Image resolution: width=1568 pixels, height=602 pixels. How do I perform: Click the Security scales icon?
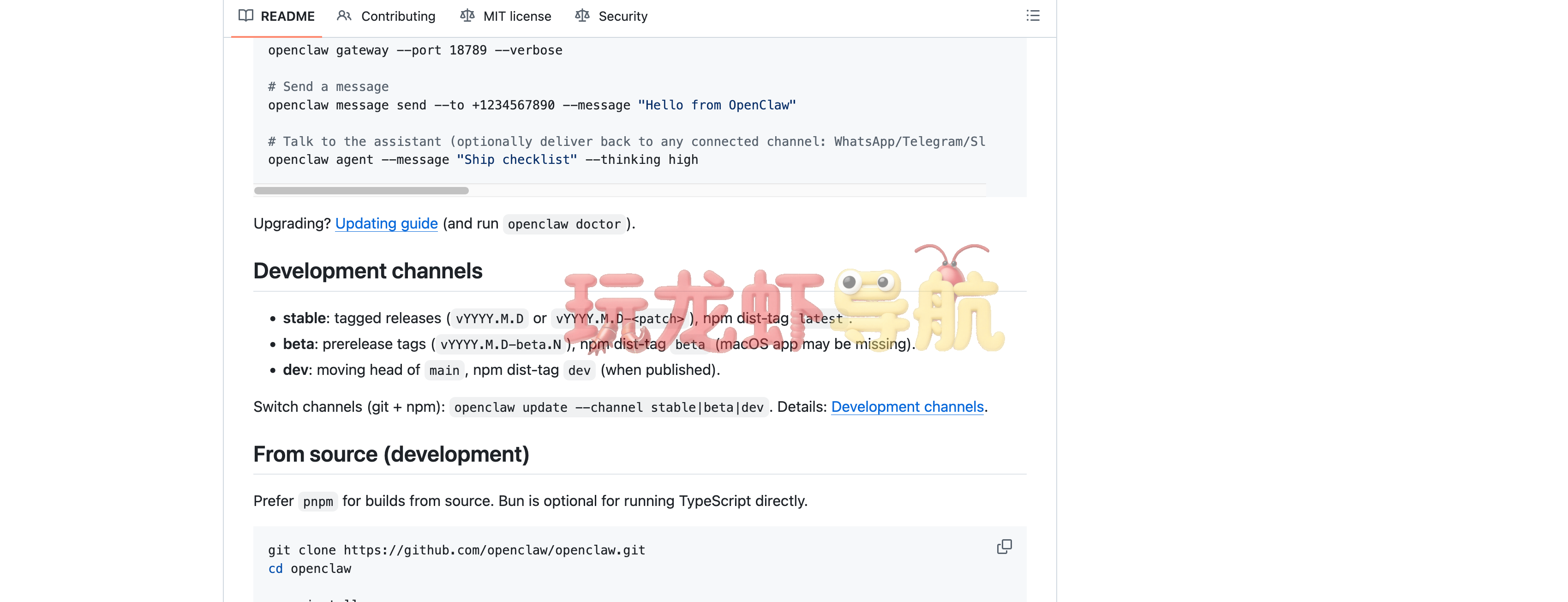point(582,16)
